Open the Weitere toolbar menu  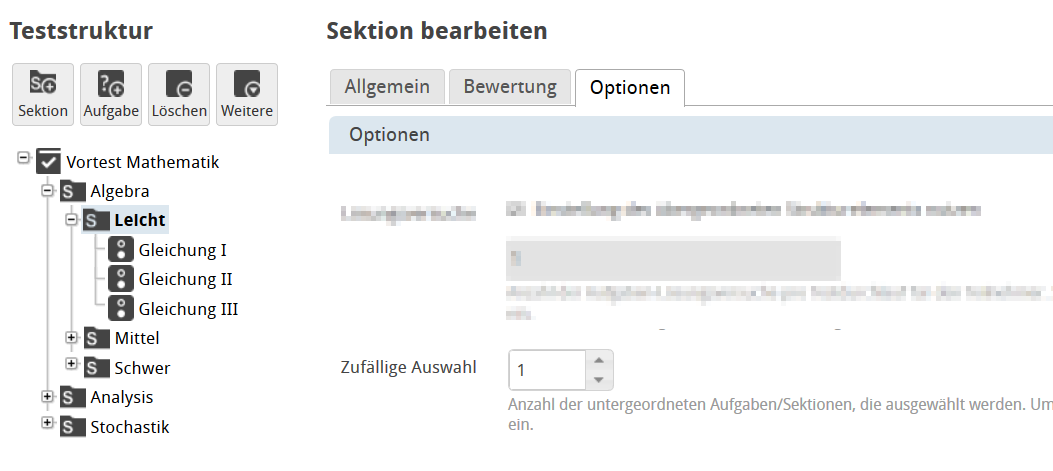click(x=246, y=85)
